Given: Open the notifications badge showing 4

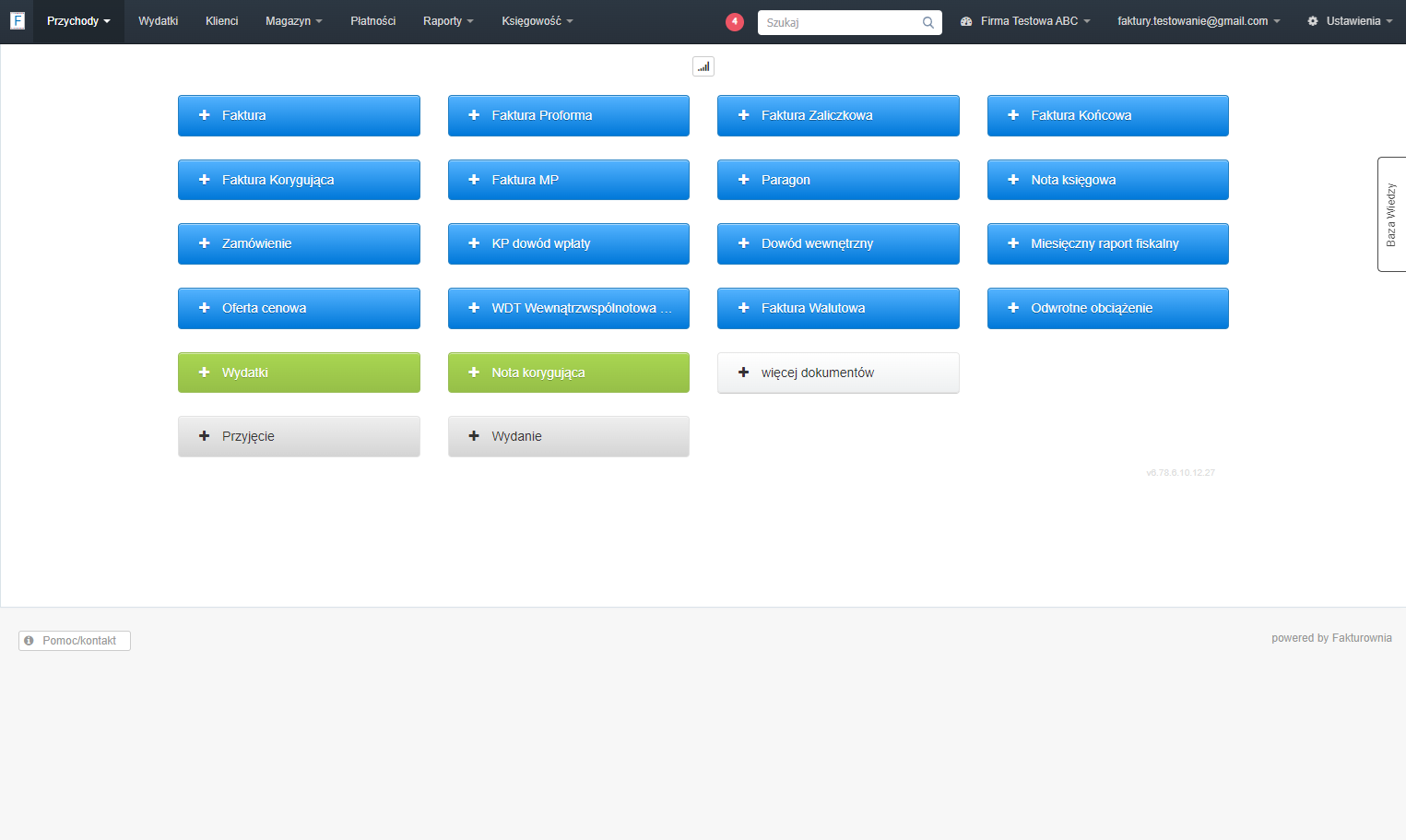Looking at the screenshot, I should point(735,21).
